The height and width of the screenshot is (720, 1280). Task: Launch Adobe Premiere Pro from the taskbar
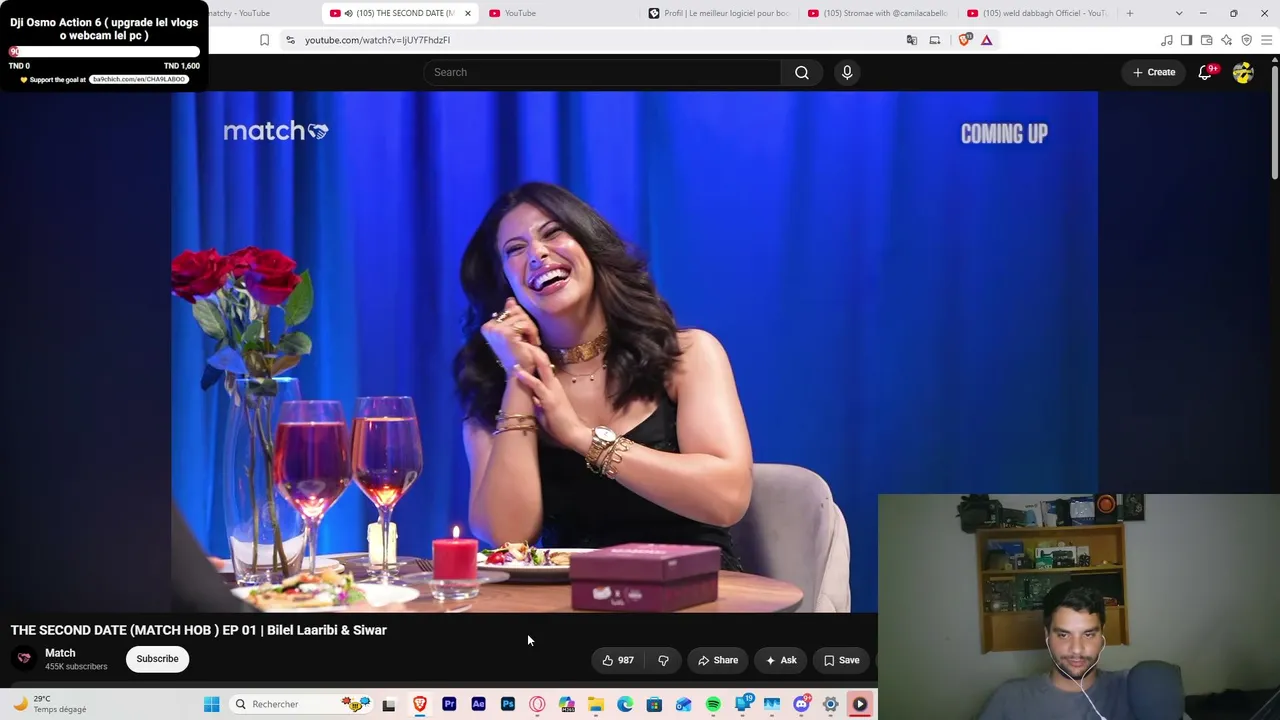(449, 704)
